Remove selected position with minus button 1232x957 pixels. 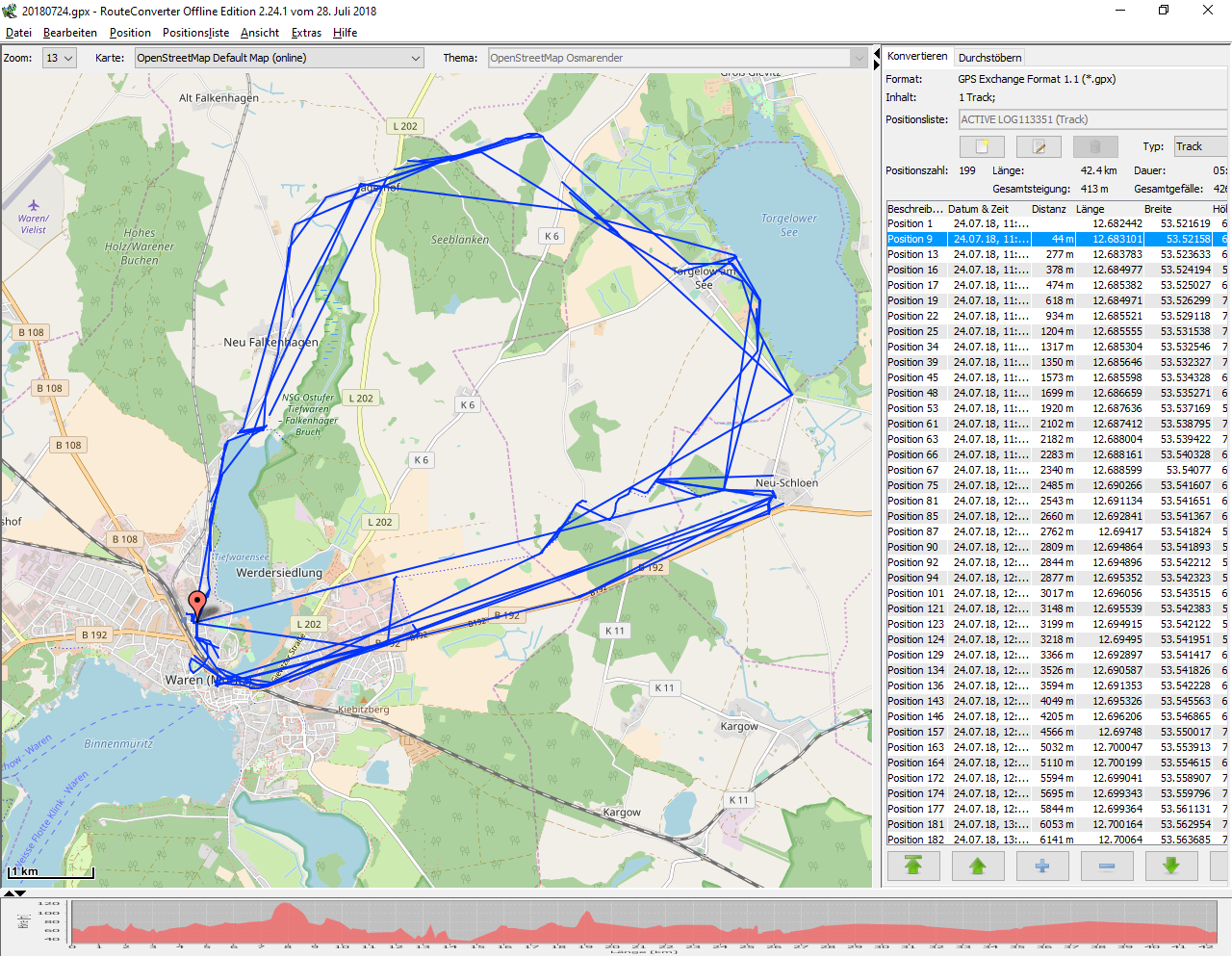[1106, 866]
